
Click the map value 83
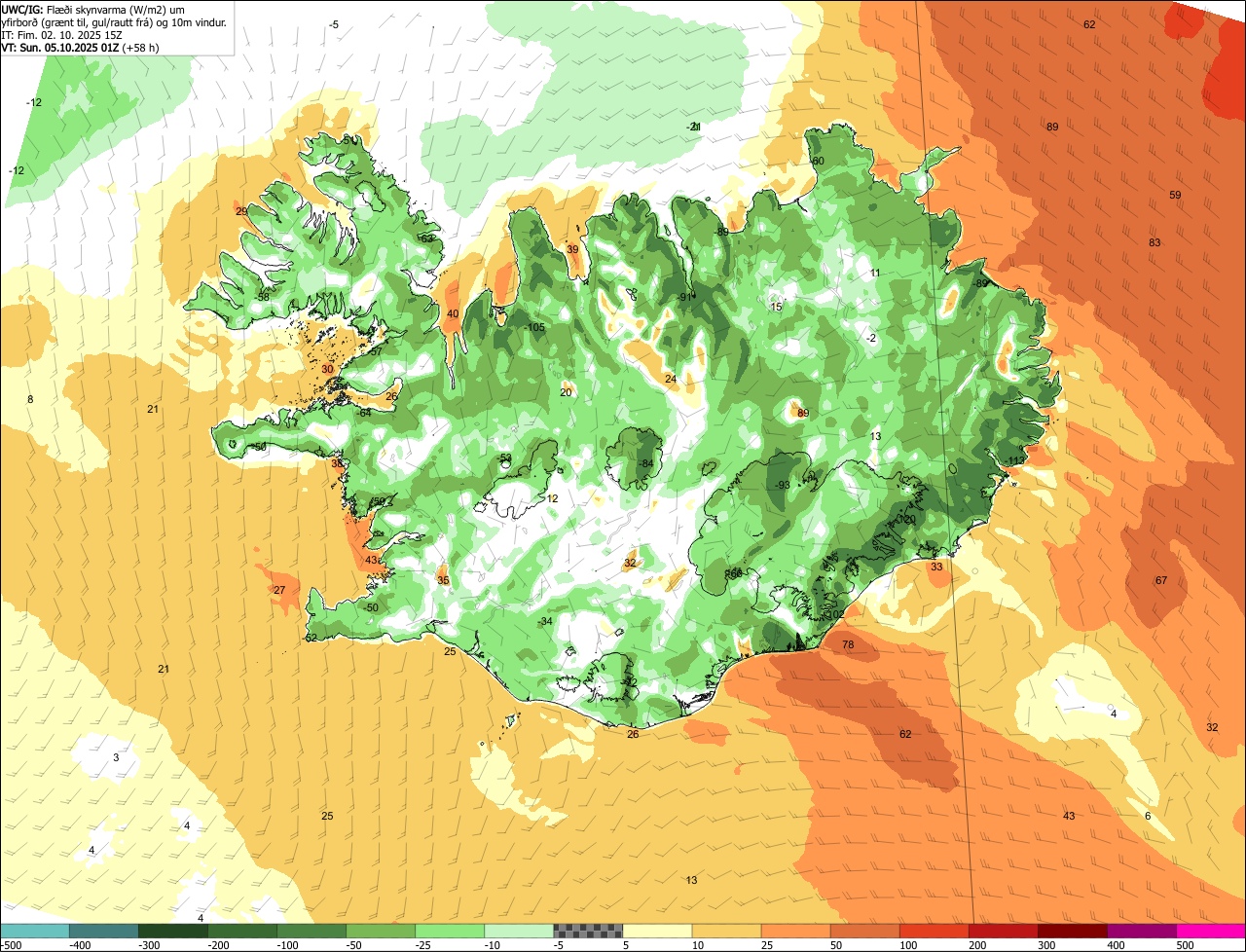pos(1154,242)
